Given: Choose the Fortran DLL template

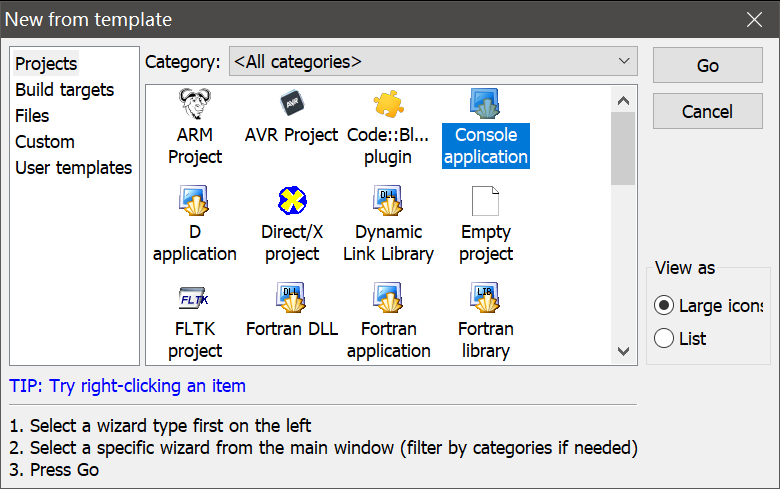Looking at the screenshot, I should tap(291, 298).
